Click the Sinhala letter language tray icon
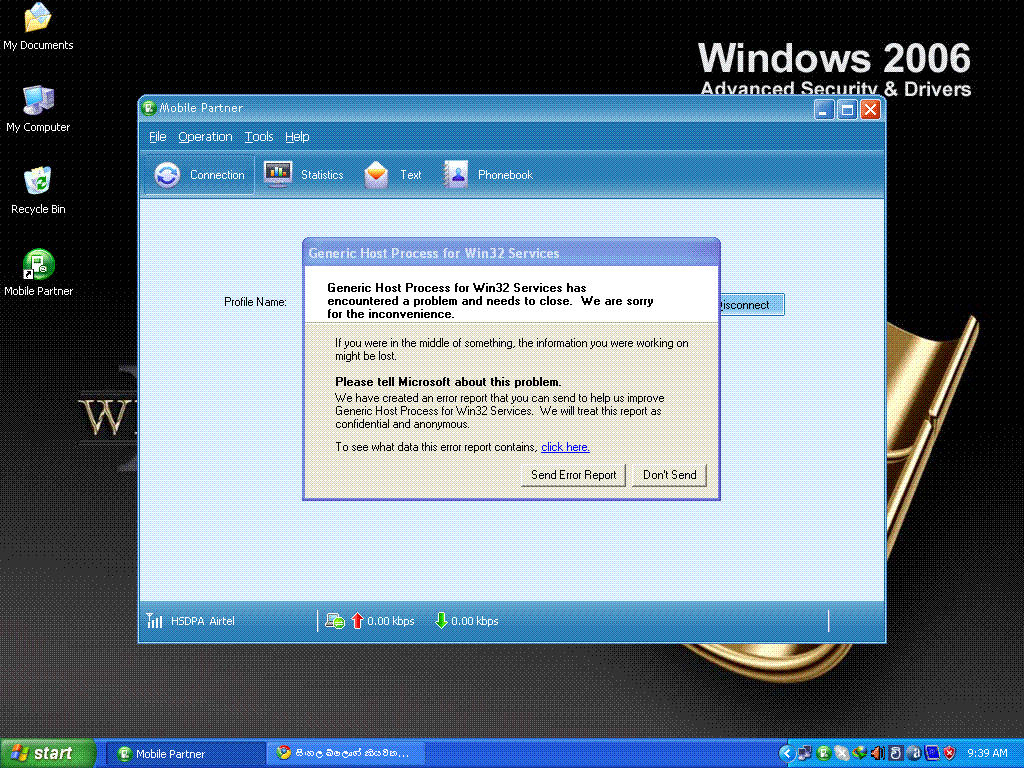 895,753
